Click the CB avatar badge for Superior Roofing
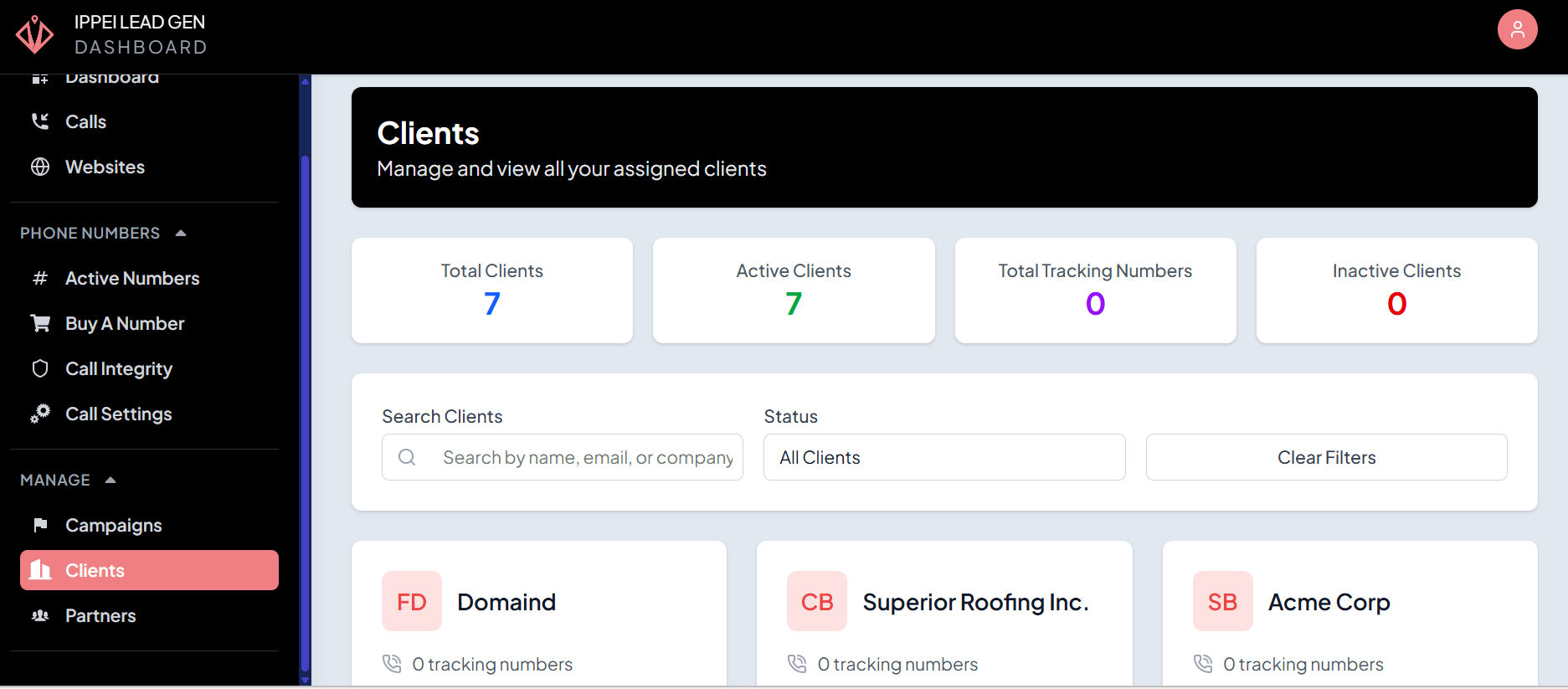Screen dimensions: 1568x689 [817, 601]
